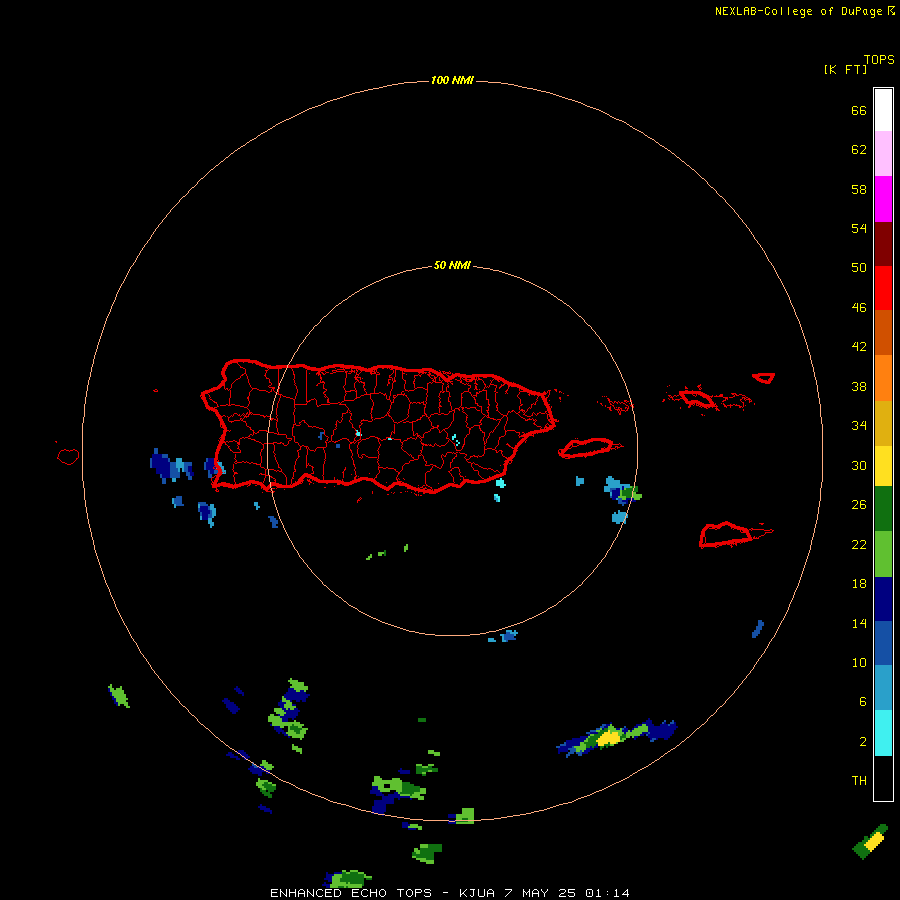Click the "TOPS" legend title

point(879,59)
